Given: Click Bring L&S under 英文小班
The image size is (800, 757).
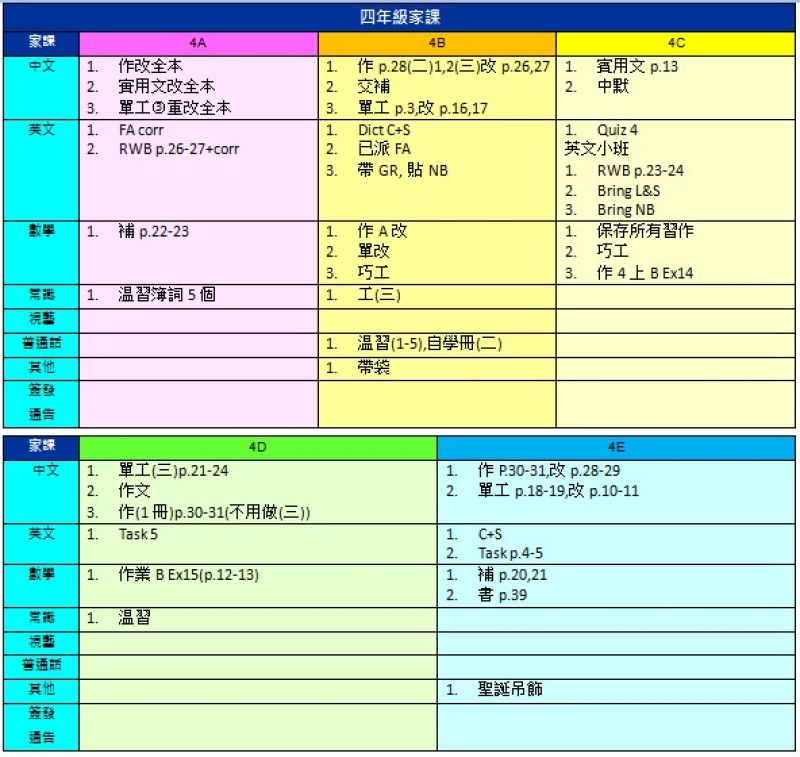Looking at the screenshot, I should pyautogui.click(x=628, y=190).
